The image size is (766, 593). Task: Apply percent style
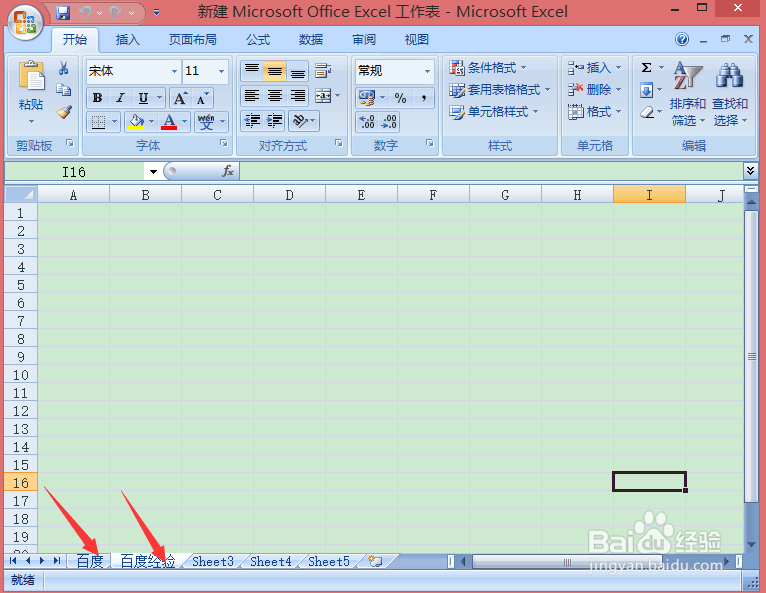click(400, 98)
